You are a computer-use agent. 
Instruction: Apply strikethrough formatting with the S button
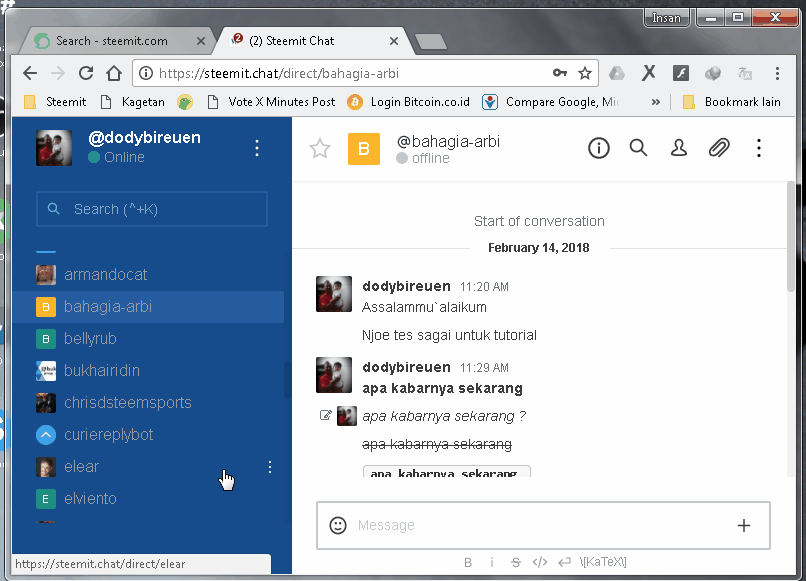(x=516, y=562)
